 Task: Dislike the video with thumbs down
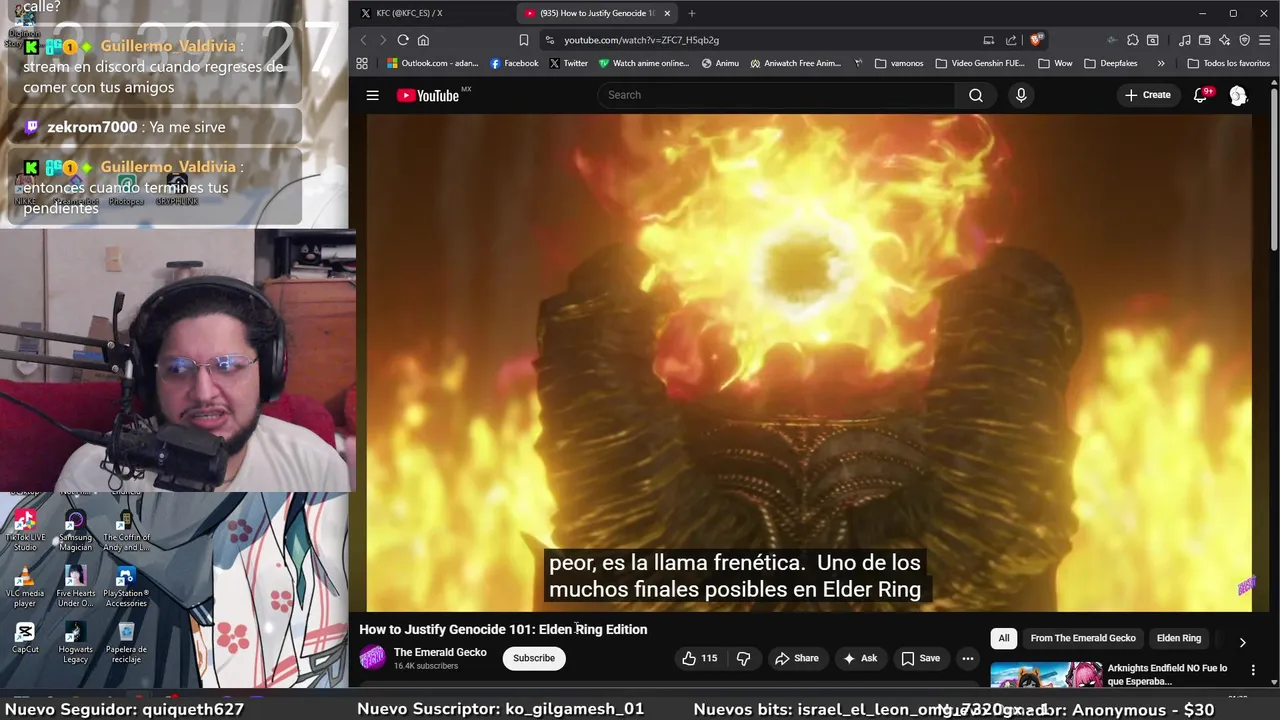(x=743, y=658)
